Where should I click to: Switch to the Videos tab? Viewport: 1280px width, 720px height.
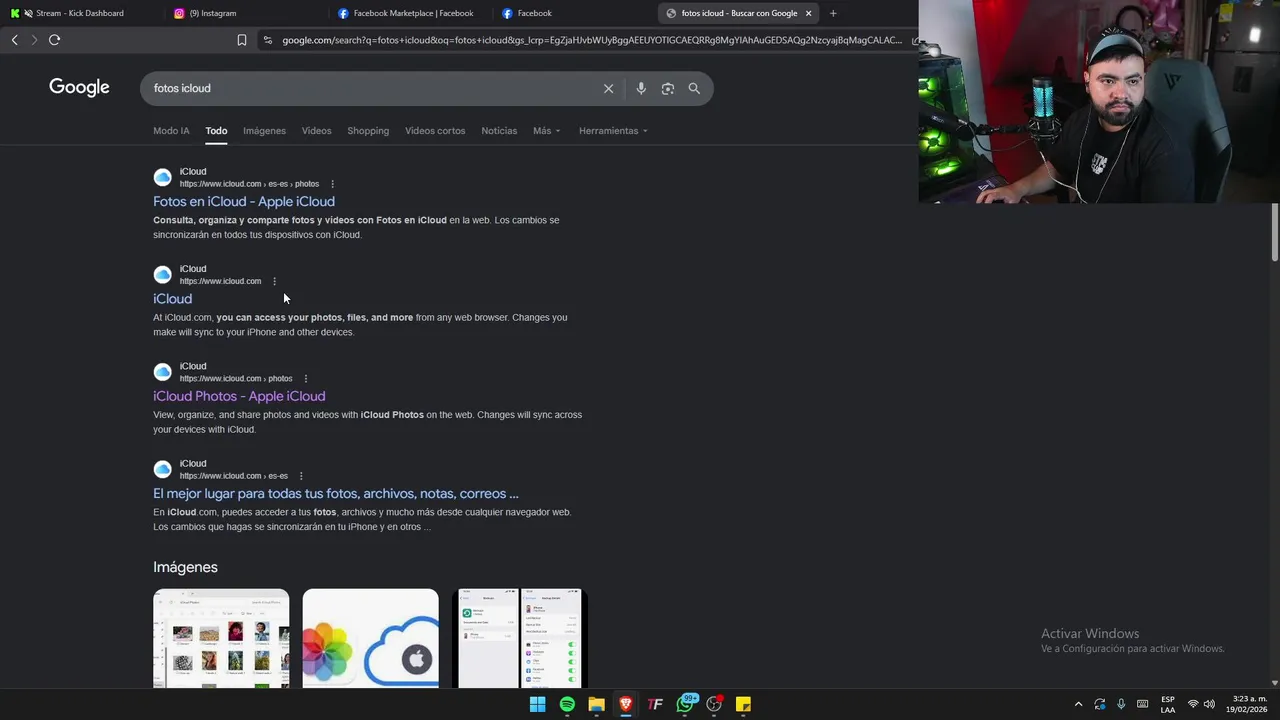click(316, 131)
